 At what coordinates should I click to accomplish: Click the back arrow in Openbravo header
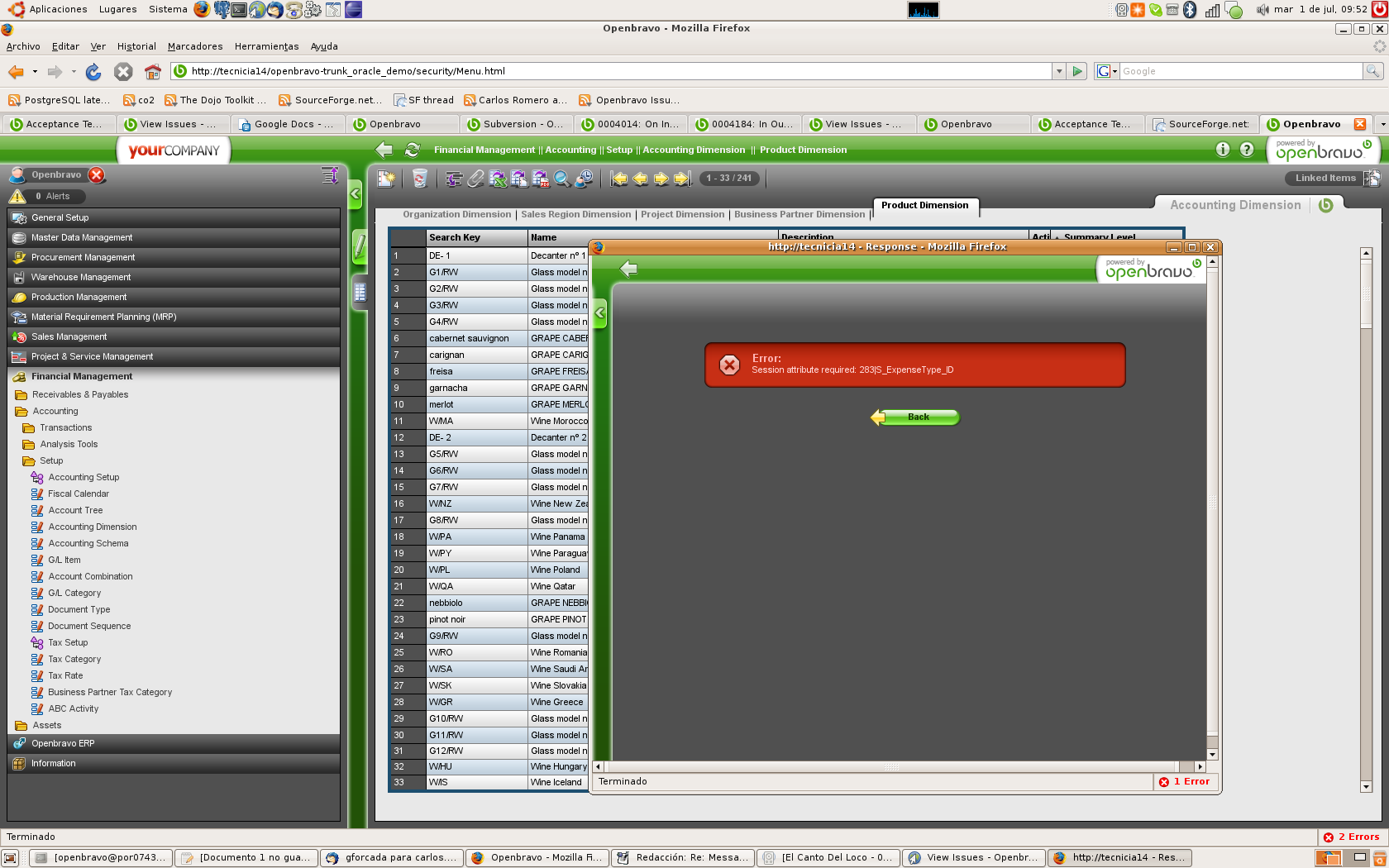click(384, 150)
